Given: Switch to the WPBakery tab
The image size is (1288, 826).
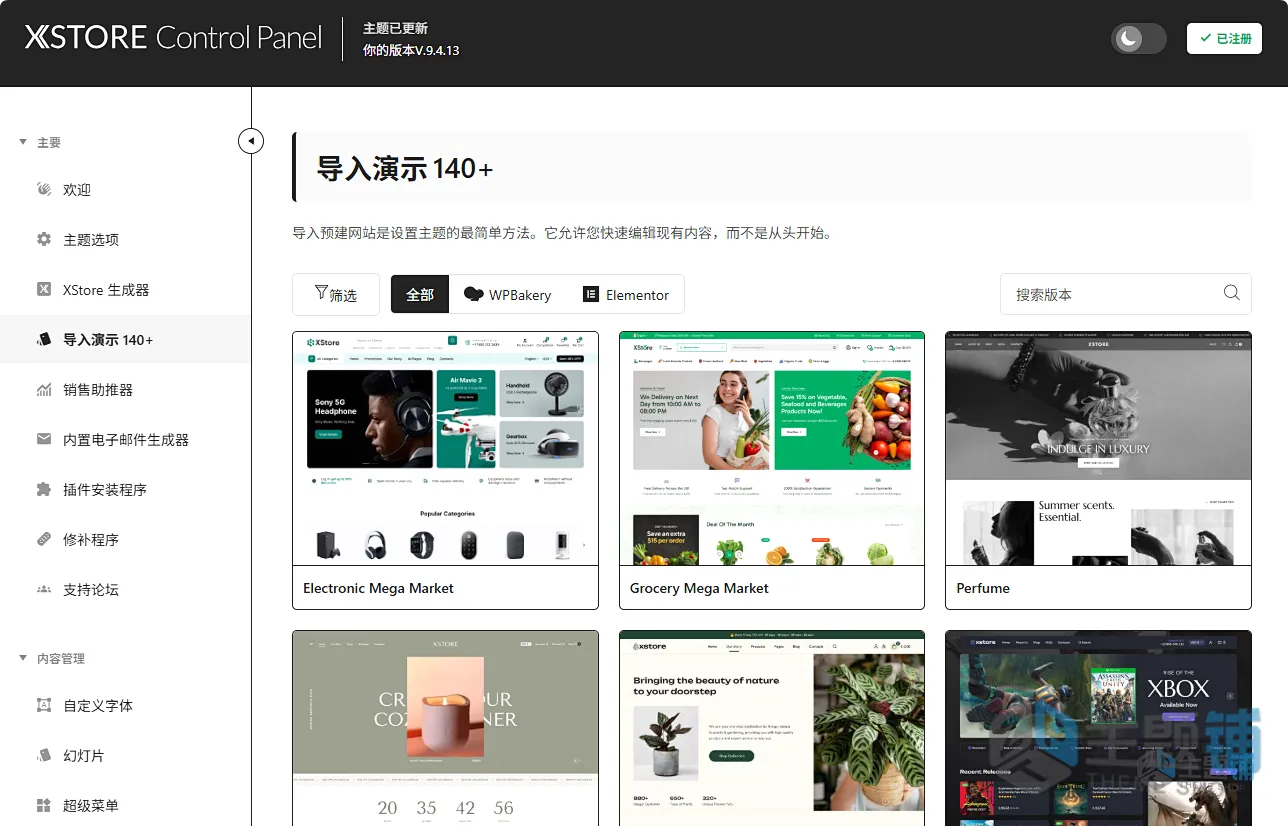Looking at the screenshot, I should (x=508, y=294).
